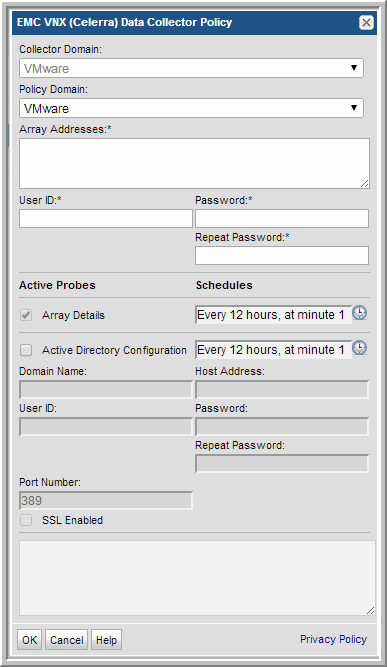
Task: Expand the Collector Domain dropdown
Action: click(x=191, y=68)
